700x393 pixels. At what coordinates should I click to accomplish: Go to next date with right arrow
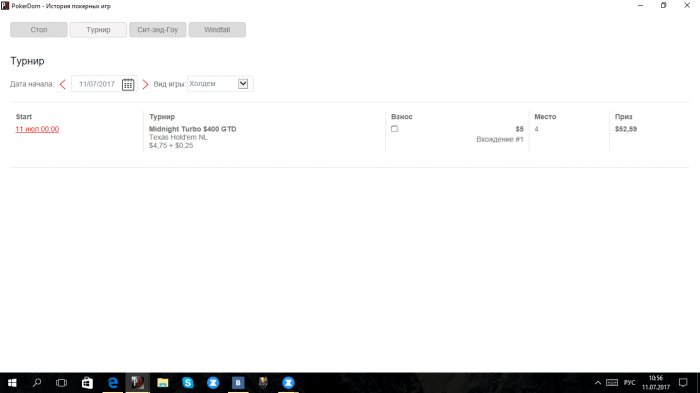(x=145, y=84)
